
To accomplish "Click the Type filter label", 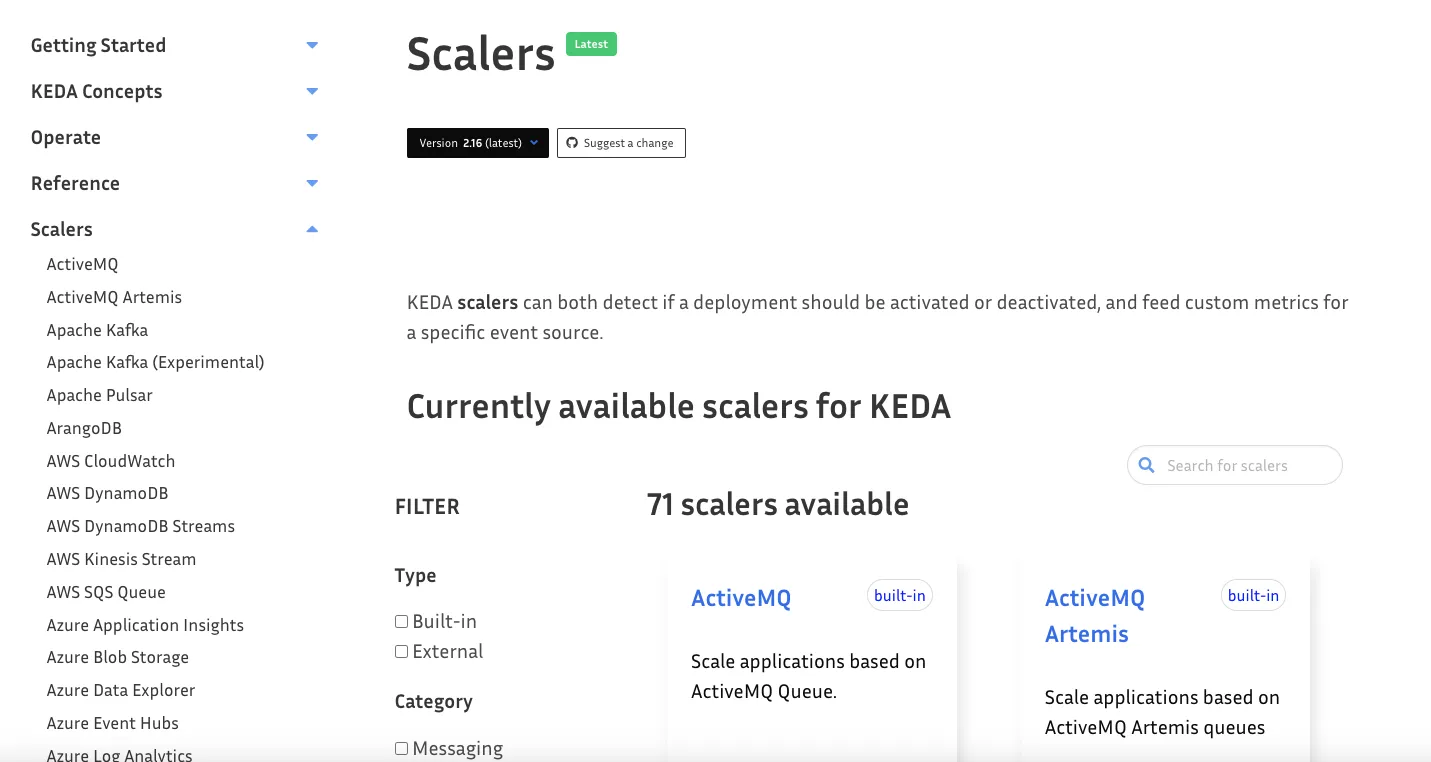I will click(415, 576).
